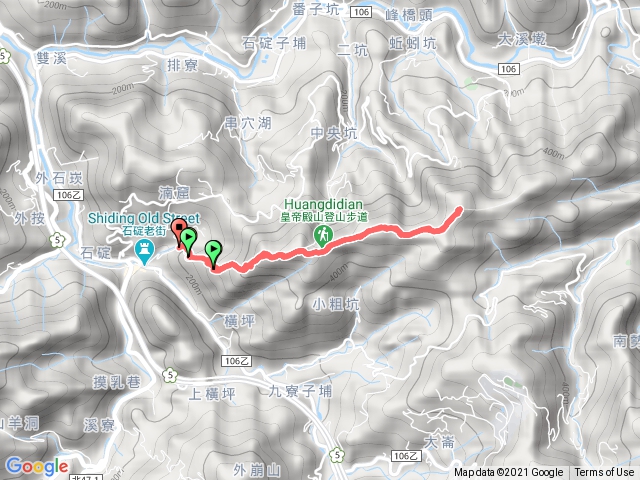Click the Huangdidian hiking trail icon
Image resolution: width=640 pixels, height=480 pixels.
(x=323, y=237)
